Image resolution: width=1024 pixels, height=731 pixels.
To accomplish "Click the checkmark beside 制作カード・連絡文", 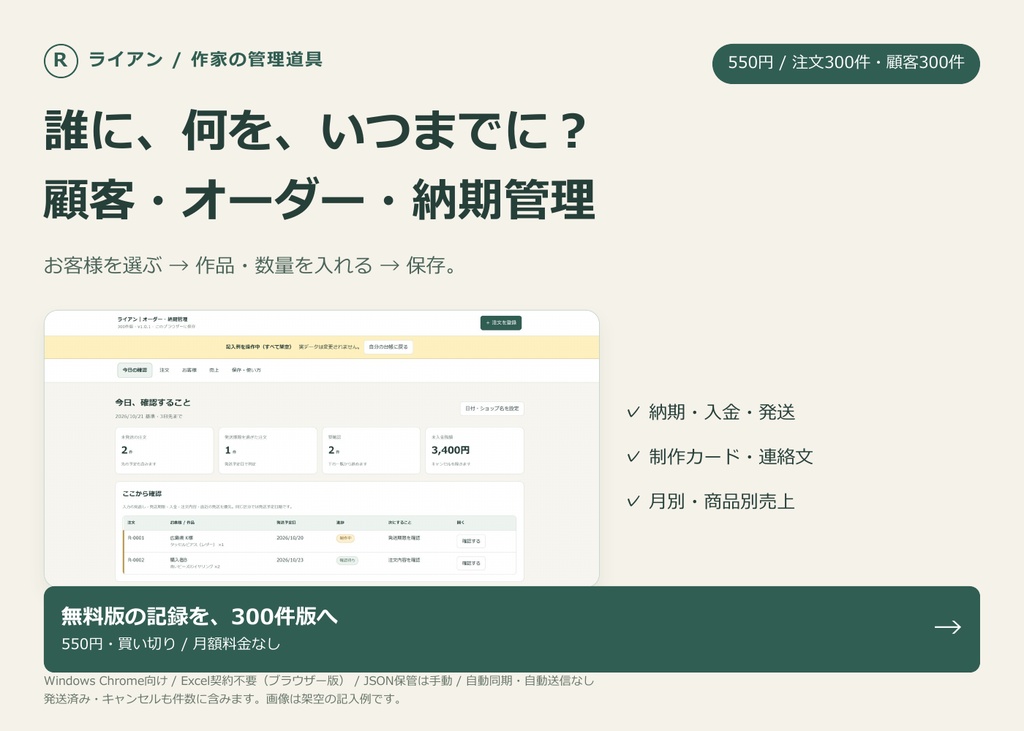I will (x=633, y=457).
